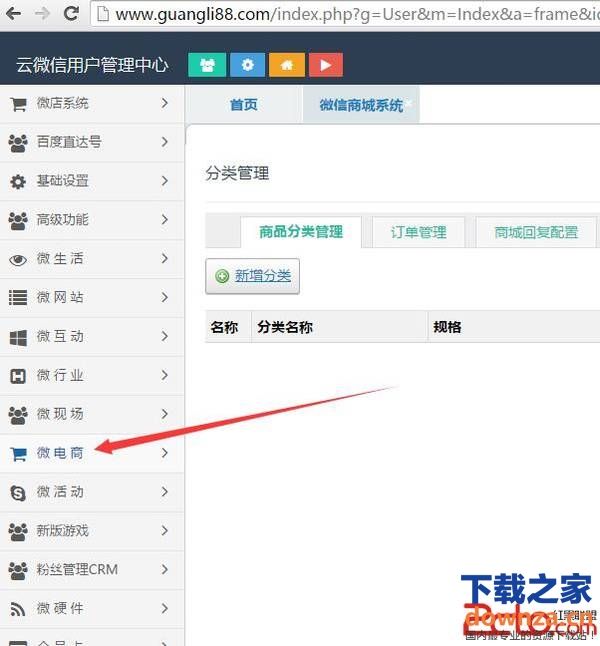This screenshot has width=600, height=646.
Task: Open the 微电商 sidebar menu label
Action: pos(60,453)
